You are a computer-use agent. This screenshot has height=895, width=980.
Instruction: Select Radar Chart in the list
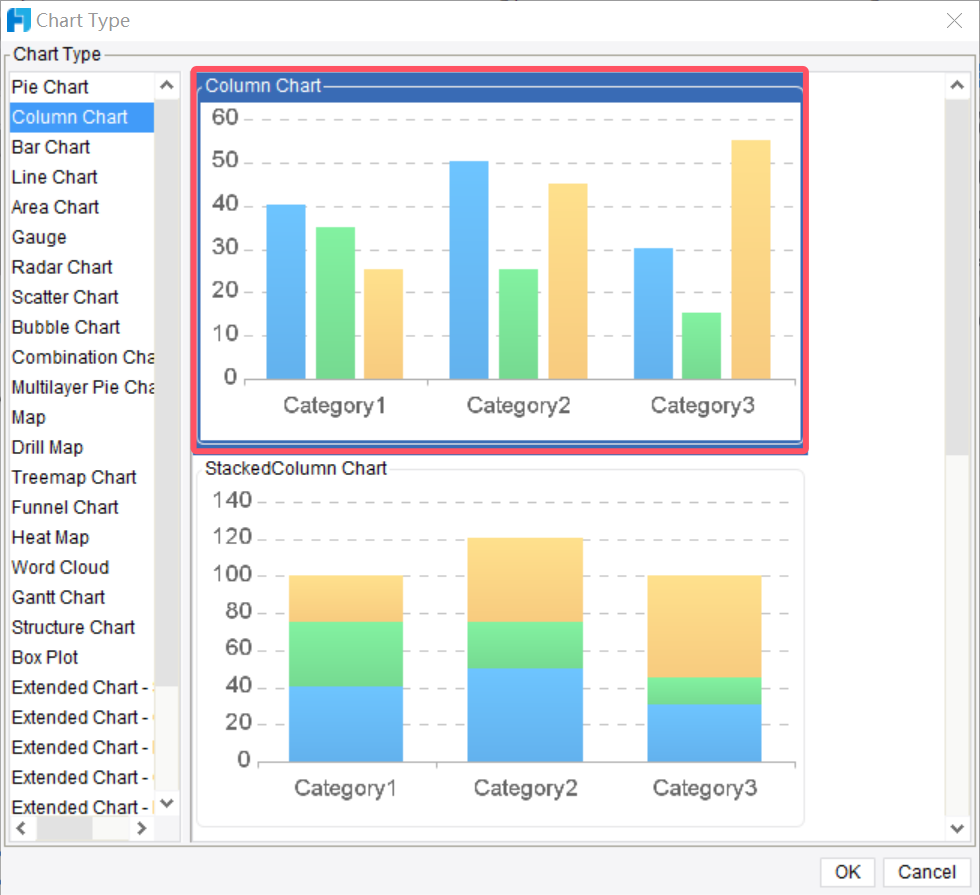[x=82, y=267]
